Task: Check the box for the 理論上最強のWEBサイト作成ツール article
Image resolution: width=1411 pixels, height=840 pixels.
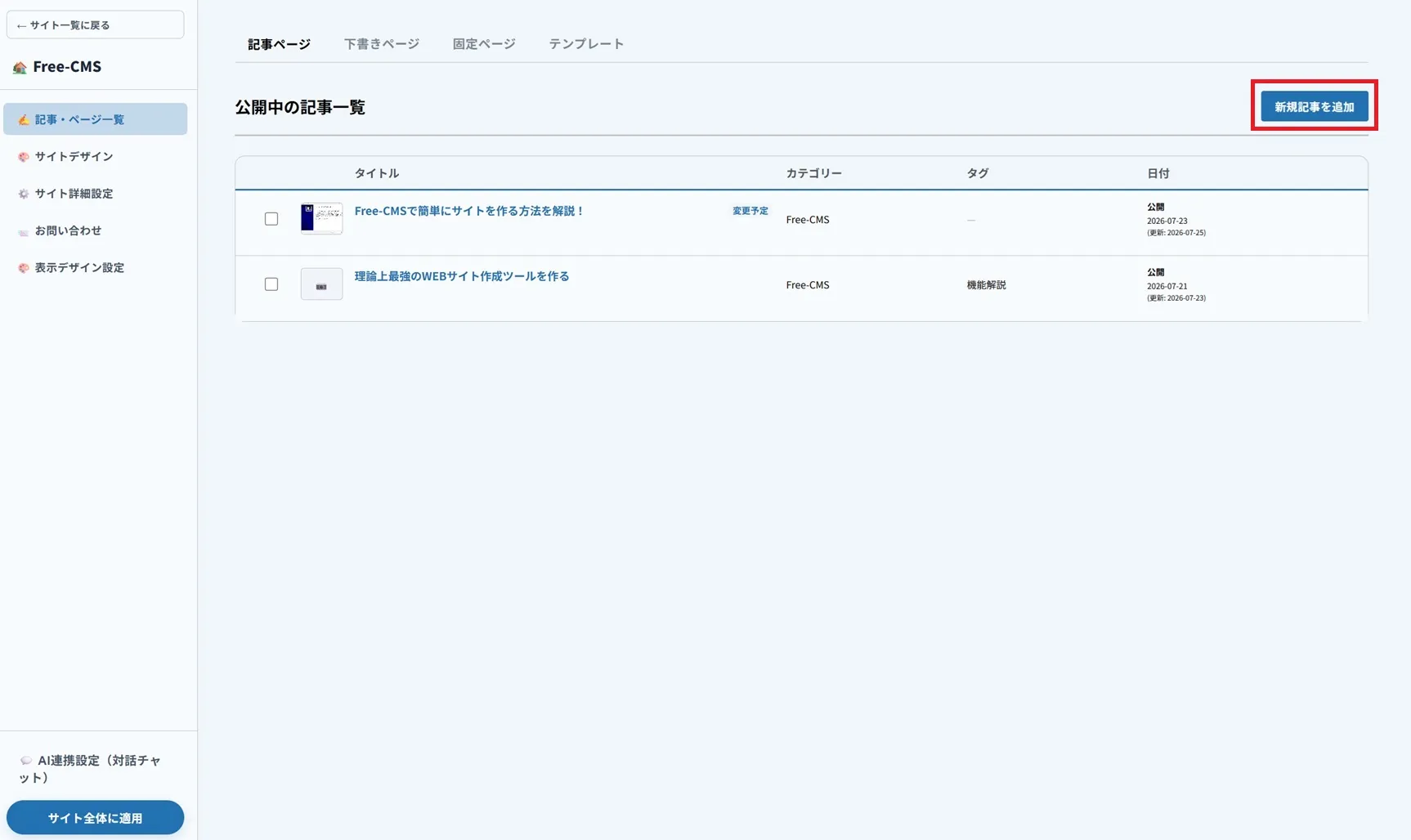Action: point(271,284)
